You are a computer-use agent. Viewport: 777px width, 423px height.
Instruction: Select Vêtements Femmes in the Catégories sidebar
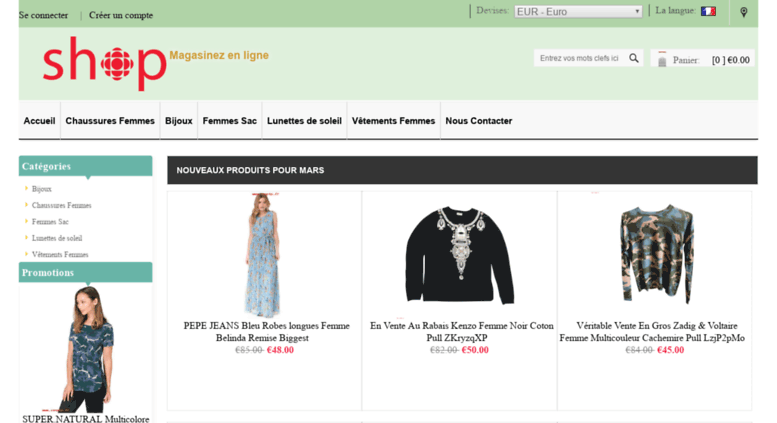[60, 254]
